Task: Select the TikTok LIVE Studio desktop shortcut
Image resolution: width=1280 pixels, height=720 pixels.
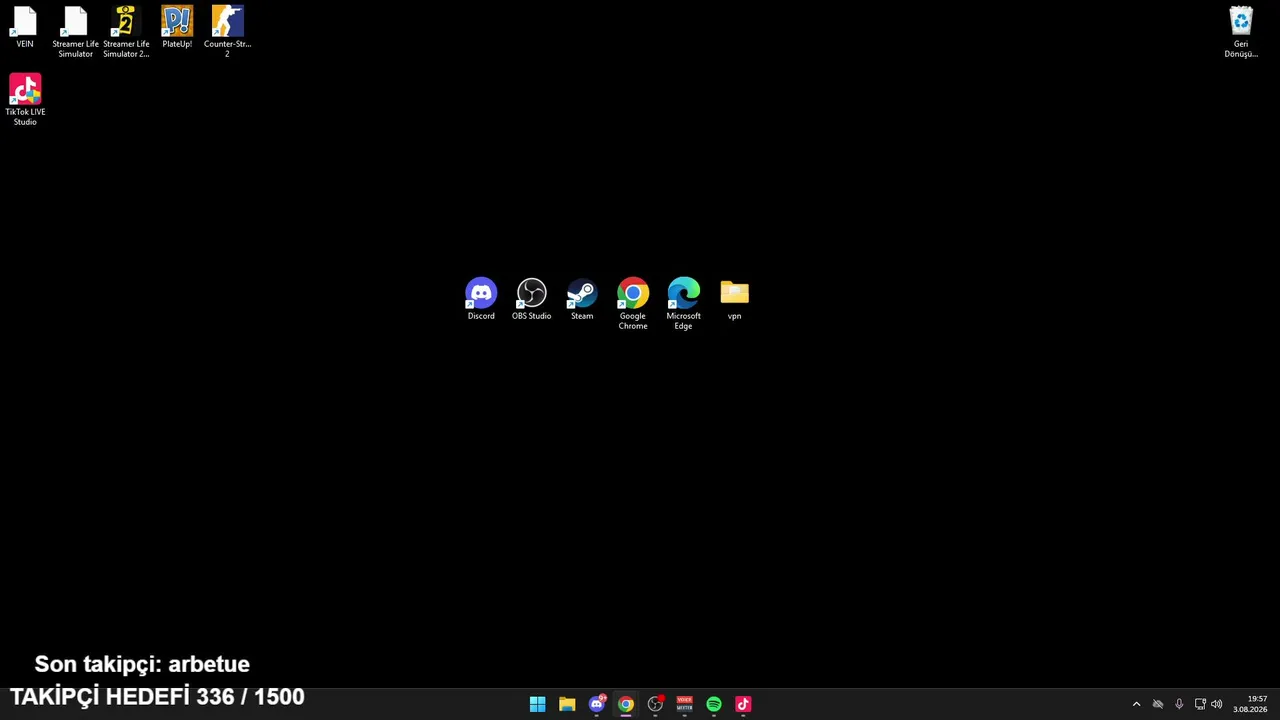Action: pyautogui.click(x=25, y=100)
